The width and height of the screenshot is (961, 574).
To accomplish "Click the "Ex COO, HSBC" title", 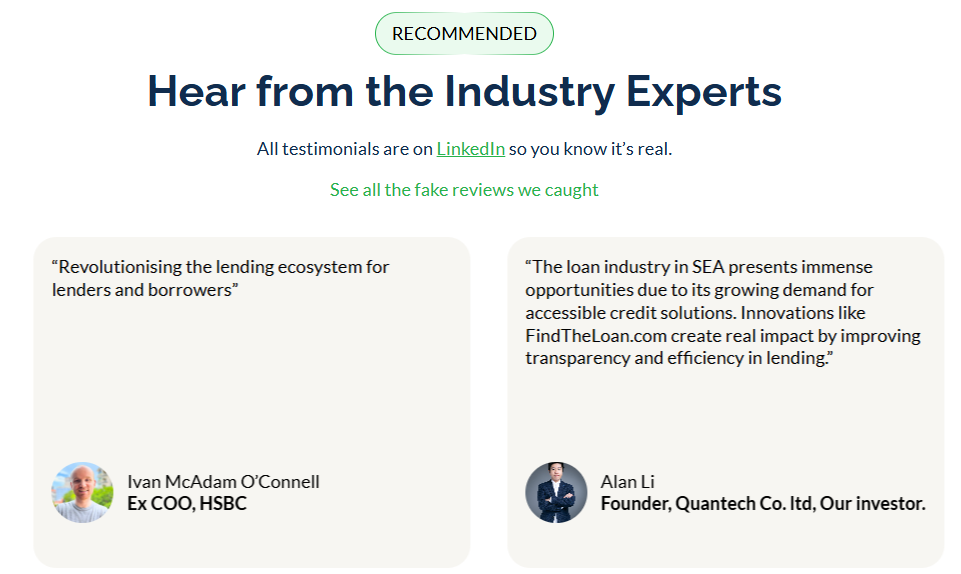I will click(x=187, y=503).
